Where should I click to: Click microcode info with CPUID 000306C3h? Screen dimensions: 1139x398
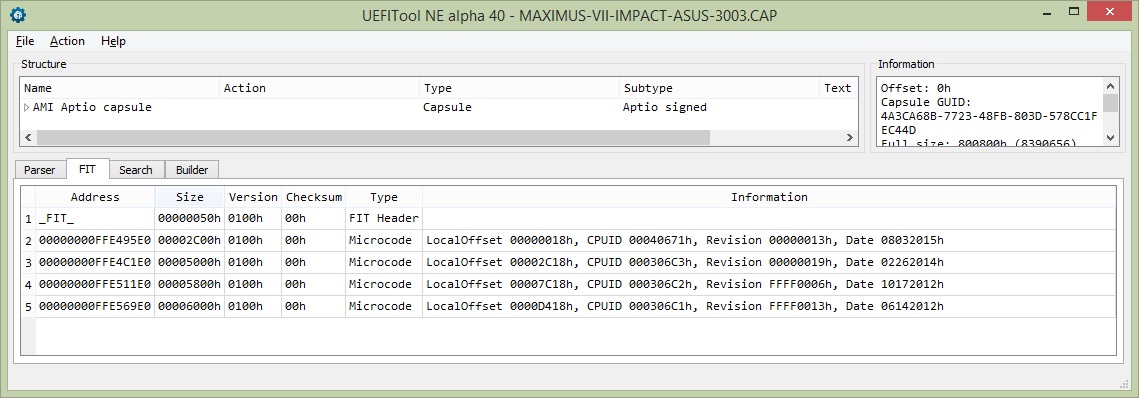769,262
